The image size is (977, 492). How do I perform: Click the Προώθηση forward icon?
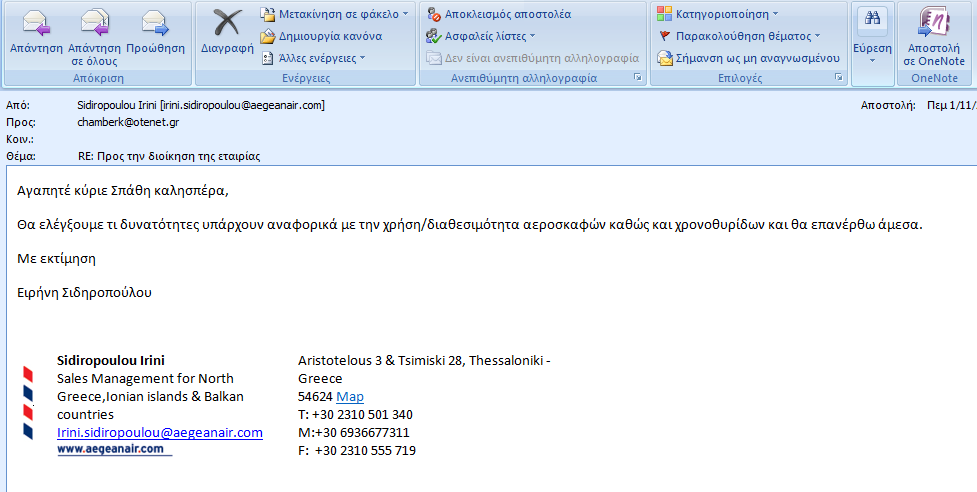point(155,23)
